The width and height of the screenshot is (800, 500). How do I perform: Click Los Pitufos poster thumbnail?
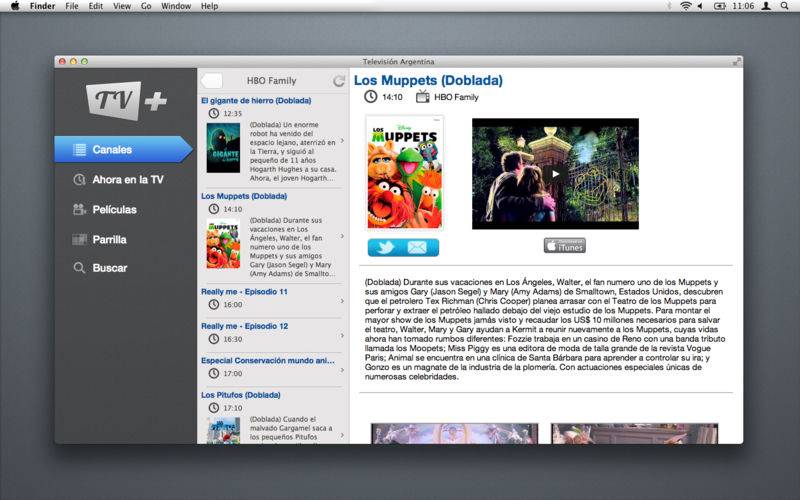pyautogui.click(x=223, y=431)
